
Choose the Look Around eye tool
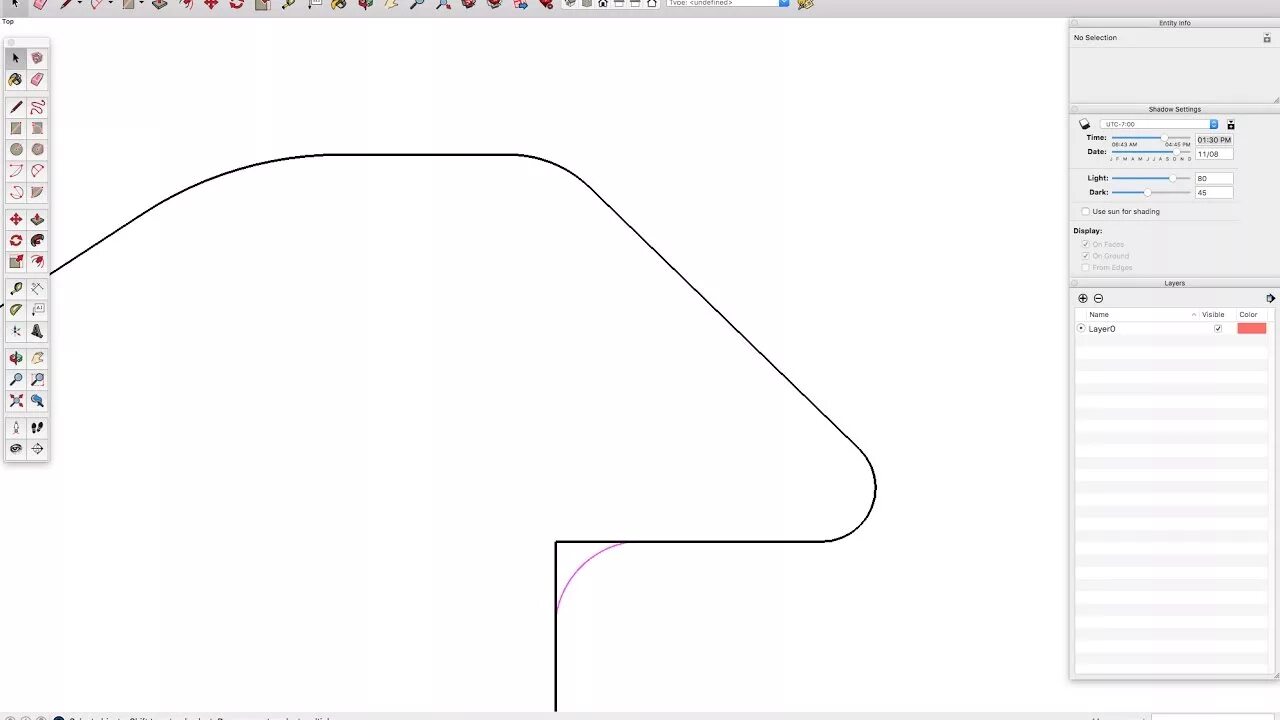16,449
